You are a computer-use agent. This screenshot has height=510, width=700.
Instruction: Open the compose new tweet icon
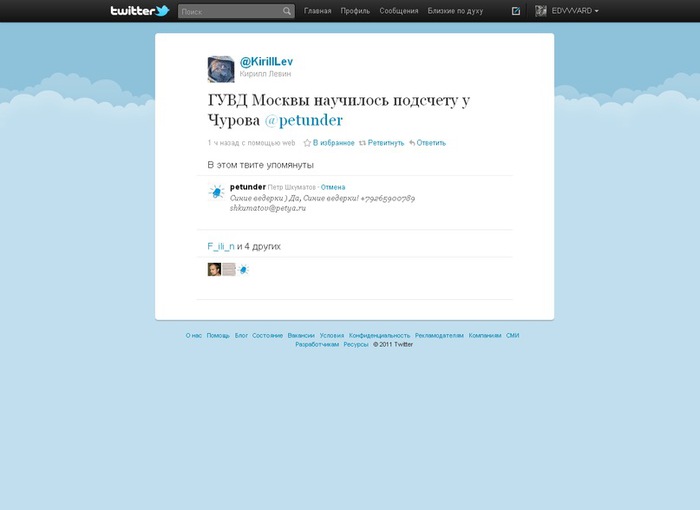tap(516, 11)
